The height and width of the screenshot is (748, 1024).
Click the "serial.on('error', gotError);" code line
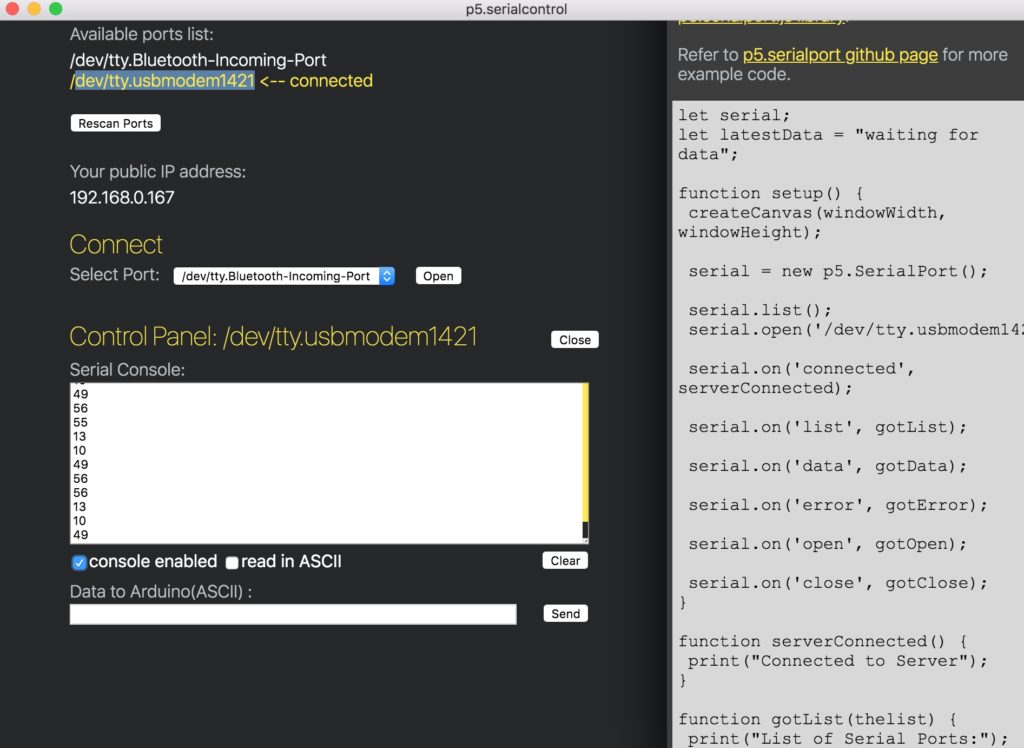(838, 505)
